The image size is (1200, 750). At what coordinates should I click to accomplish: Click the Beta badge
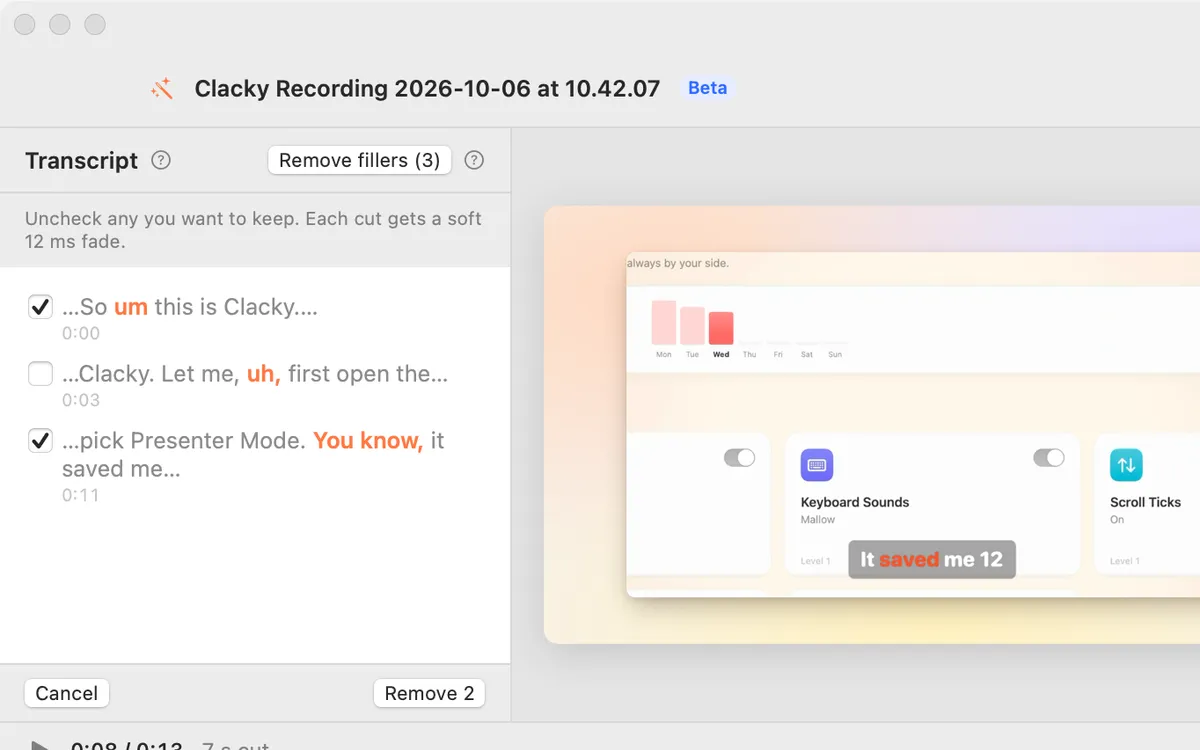[x=707, y=88]
